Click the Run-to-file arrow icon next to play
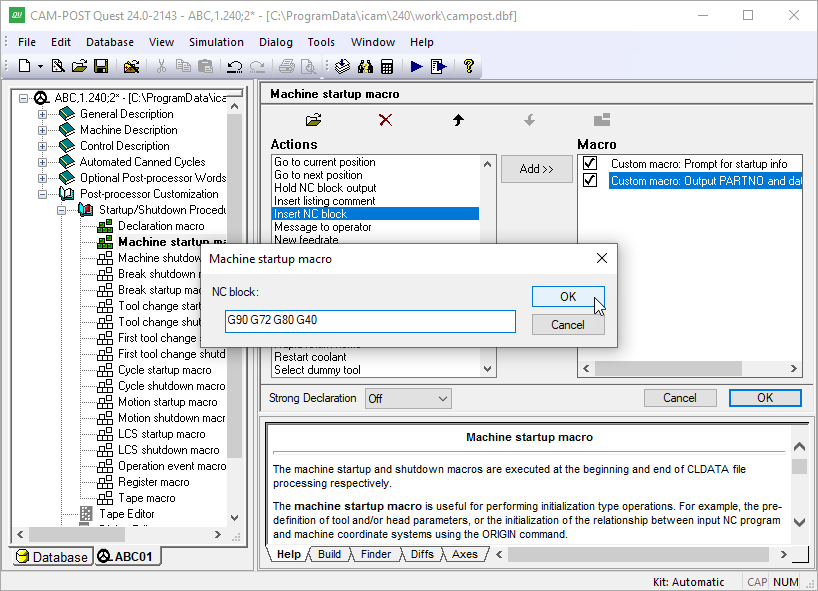This screenshot has height=591, width=818. pyautogui.click(x=439, y=66)
